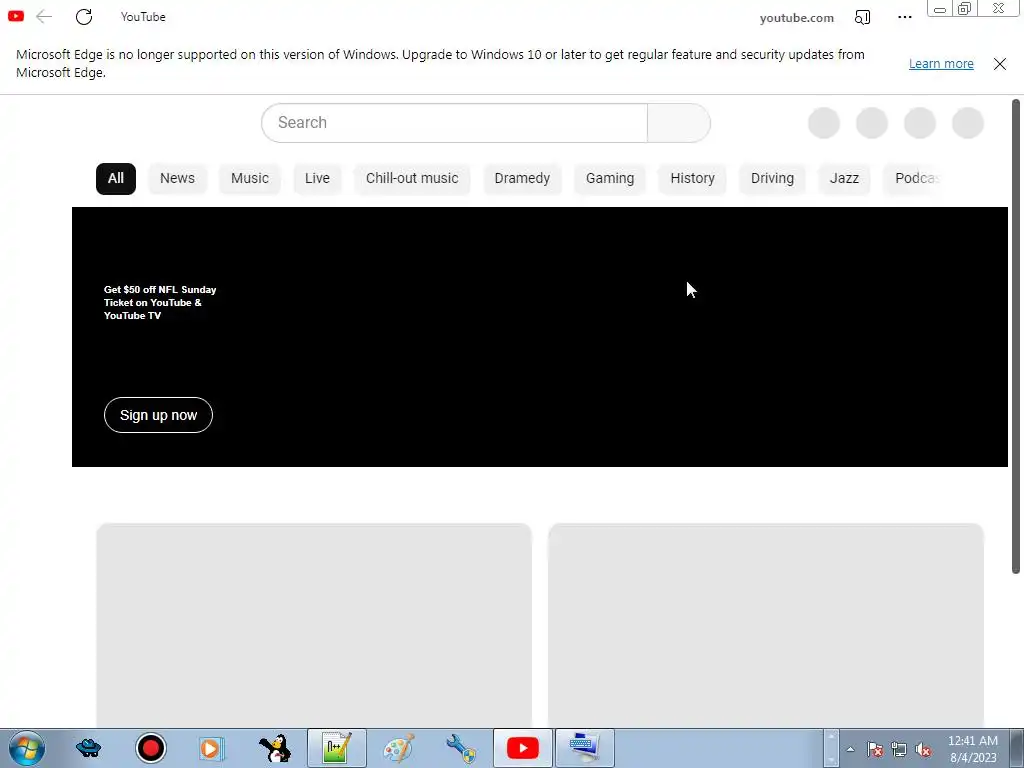Select the Music category chip
The width and height of the screenshot is (1024, 768).
pos(250,178)
